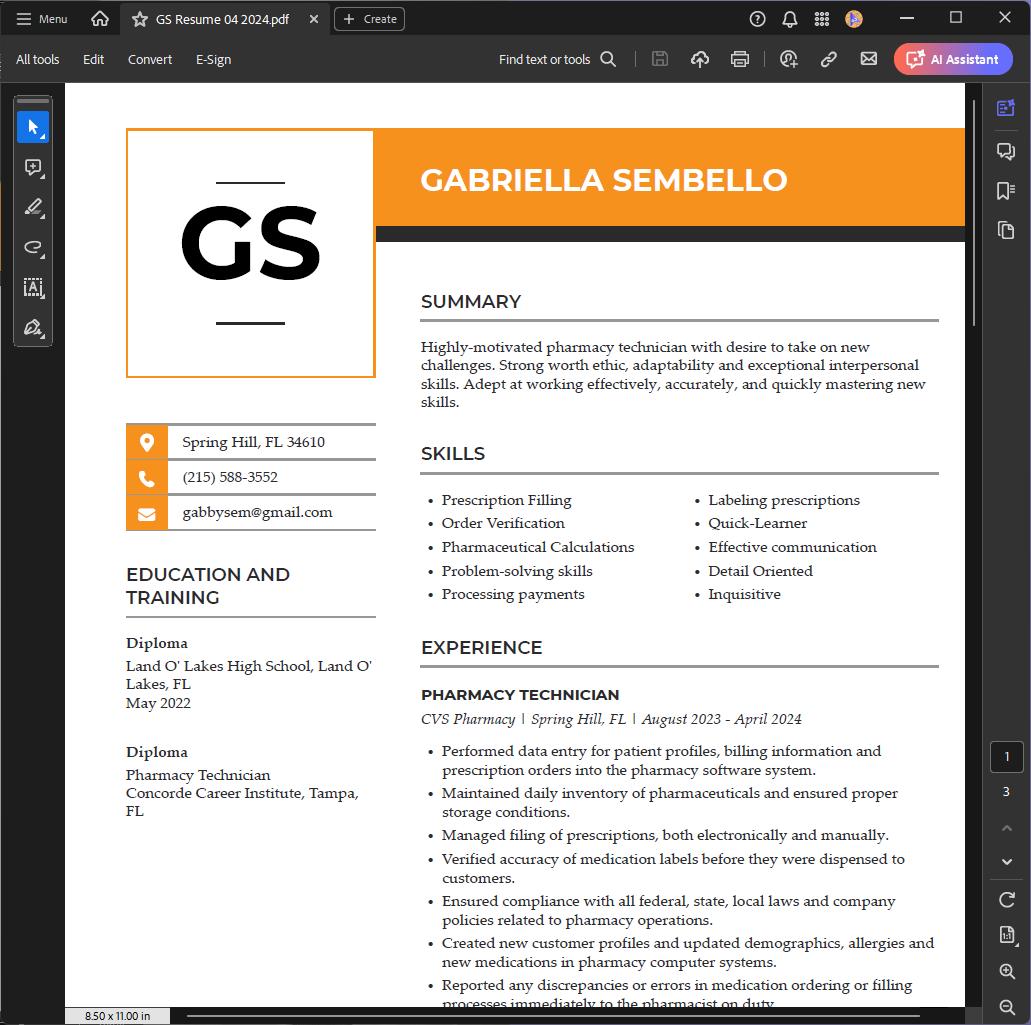This screenshot has width=1031, height=1025.
Task: Go to next page down chevron
Action: [1007, 861]
